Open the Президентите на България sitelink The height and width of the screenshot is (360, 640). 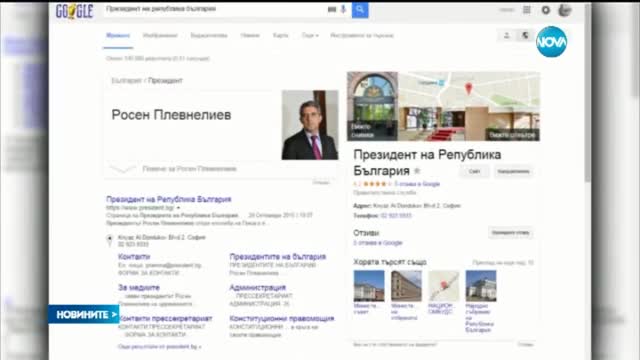(x=278, y=257)
